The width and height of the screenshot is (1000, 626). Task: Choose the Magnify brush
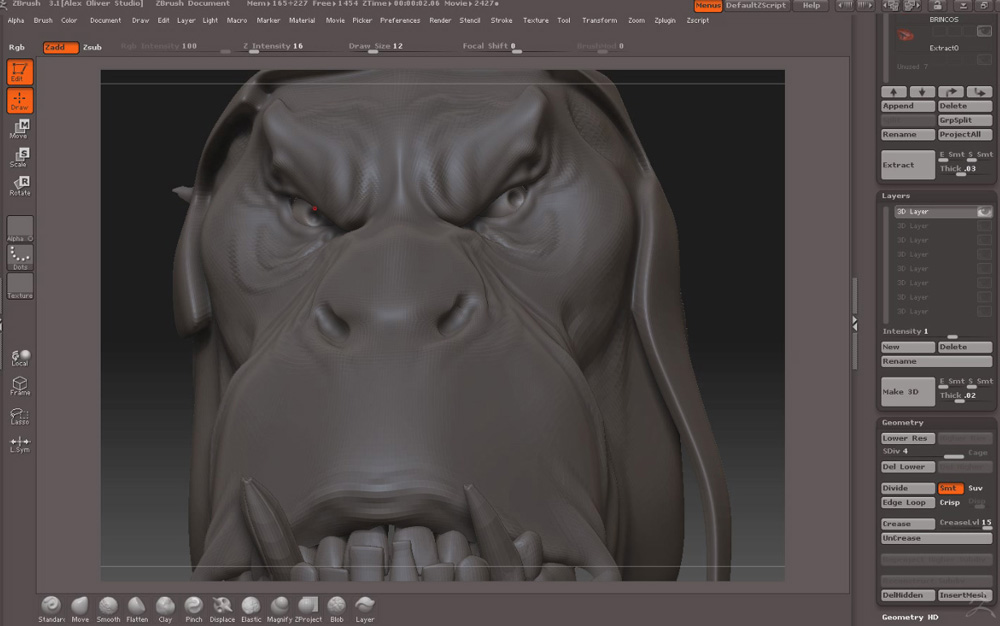279,609
